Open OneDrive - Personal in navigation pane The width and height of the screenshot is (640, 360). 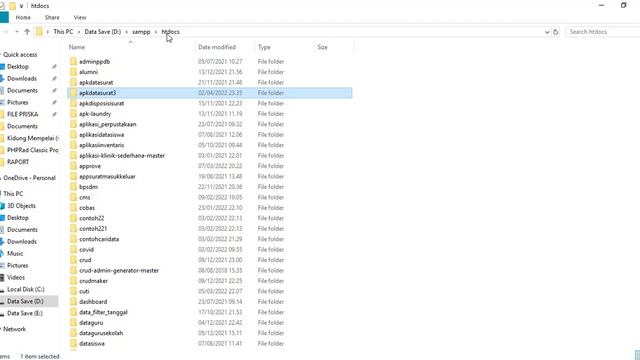[x=29, y=178]
